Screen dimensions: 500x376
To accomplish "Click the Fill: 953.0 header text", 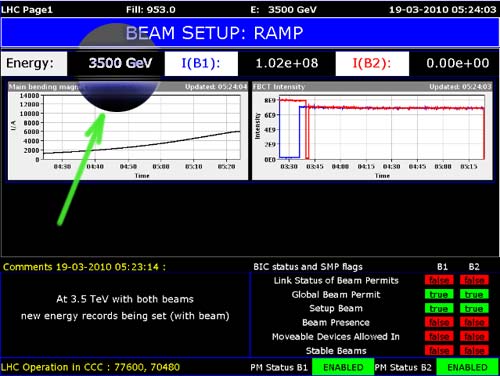I will click(x=151, y=9).
